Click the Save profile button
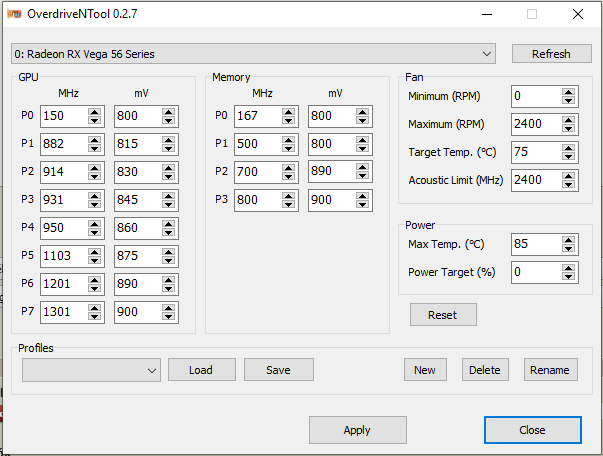The height and width of the screenshot is (456, 603). click(x=278, y=370)
